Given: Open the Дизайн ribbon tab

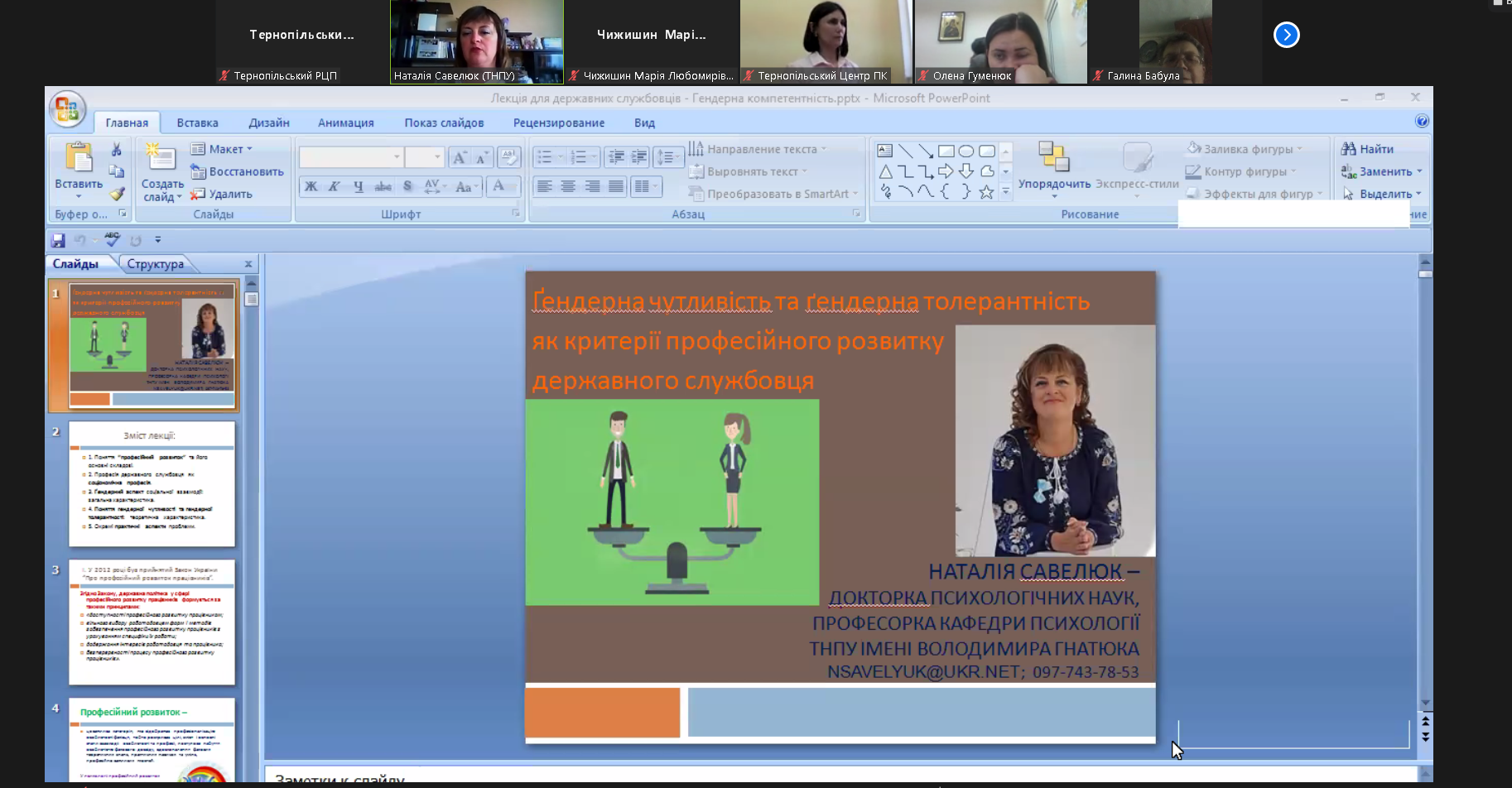Looking at the screenshot, I should click(x=269, y=123).
